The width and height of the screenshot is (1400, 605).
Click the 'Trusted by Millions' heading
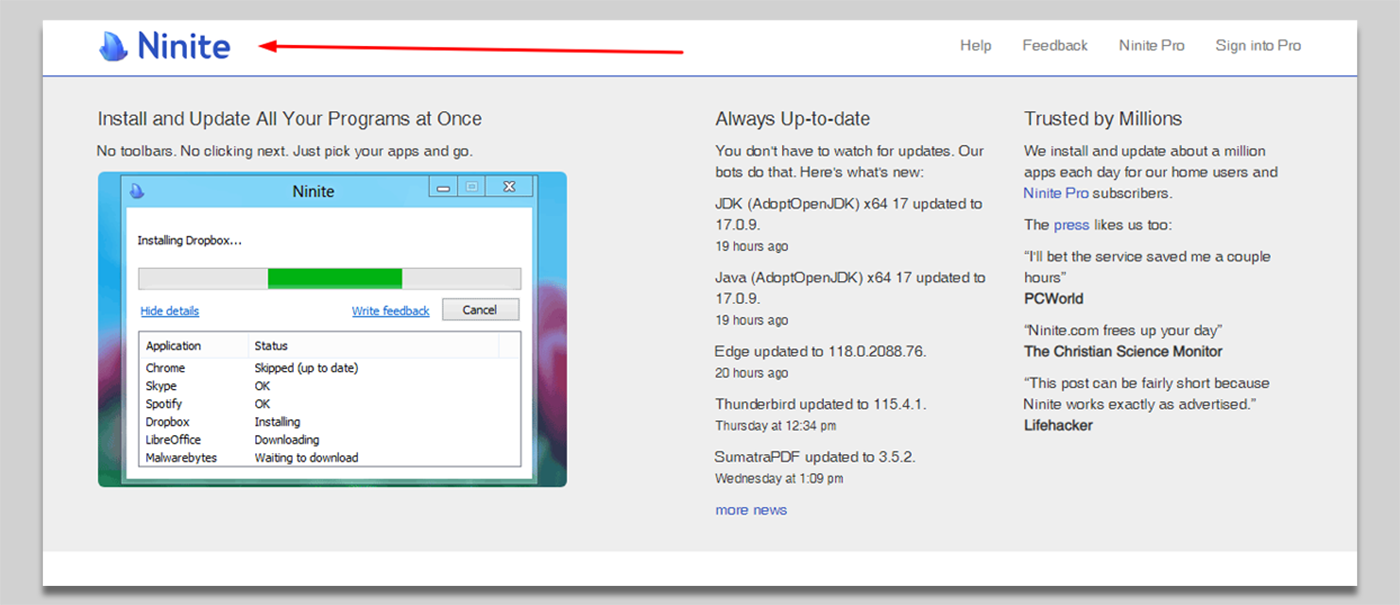coord(1103,119)
